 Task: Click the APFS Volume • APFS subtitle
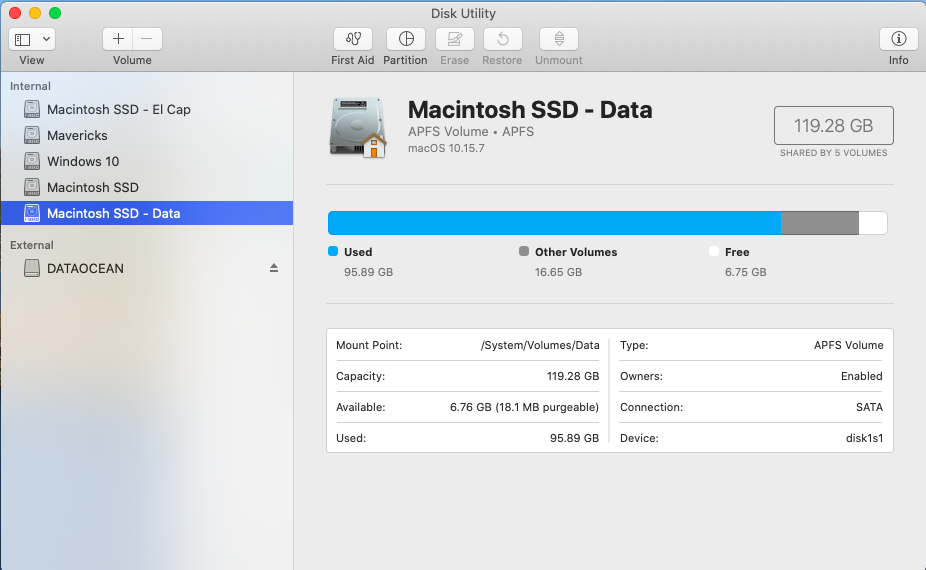pyautogui.click(x=471, y=132)
